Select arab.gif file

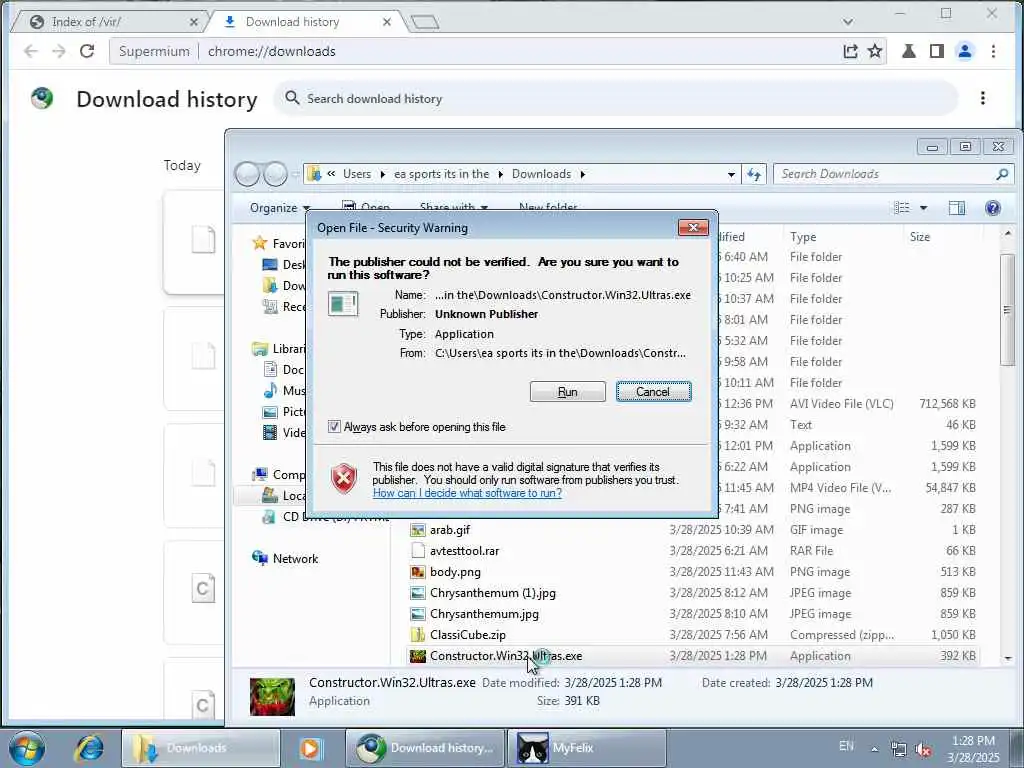pyautogui.click(x=449, y=530)
